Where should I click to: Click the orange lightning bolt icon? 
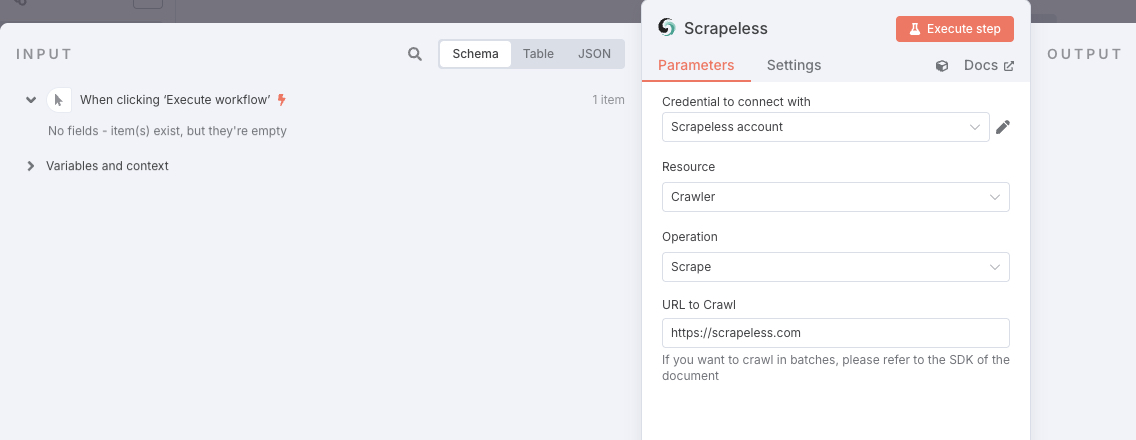pos(282,100)
